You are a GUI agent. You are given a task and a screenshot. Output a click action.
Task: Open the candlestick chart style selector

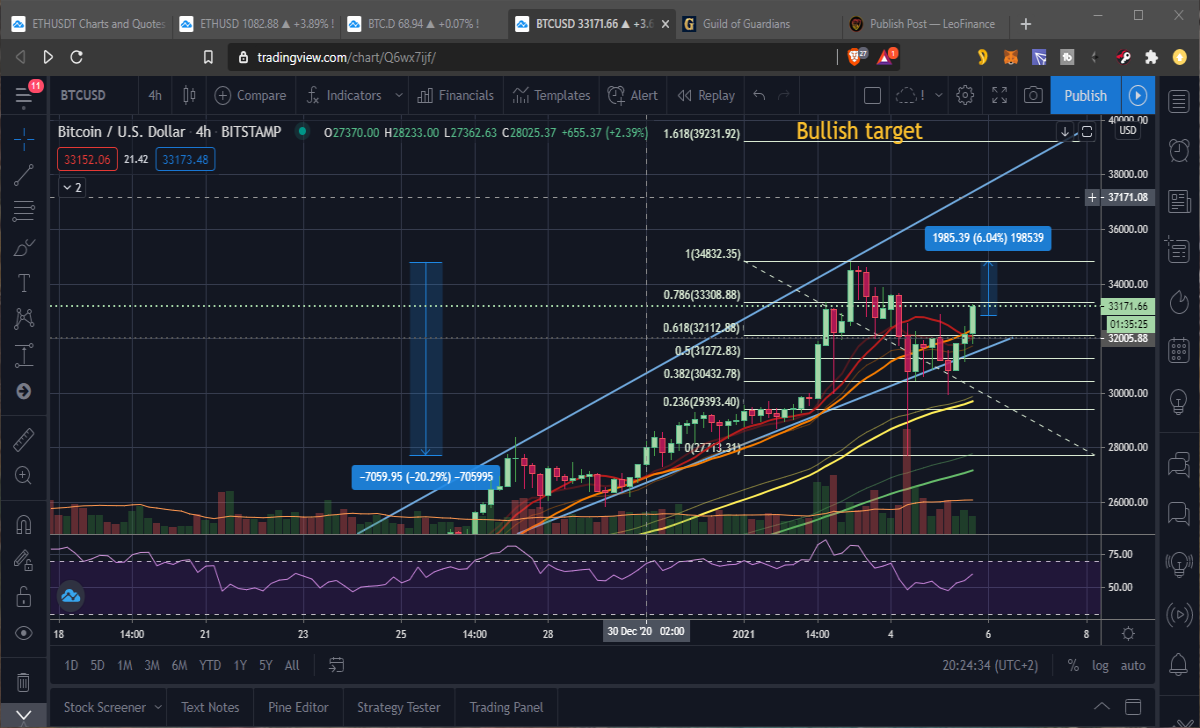tap(189, 96)
